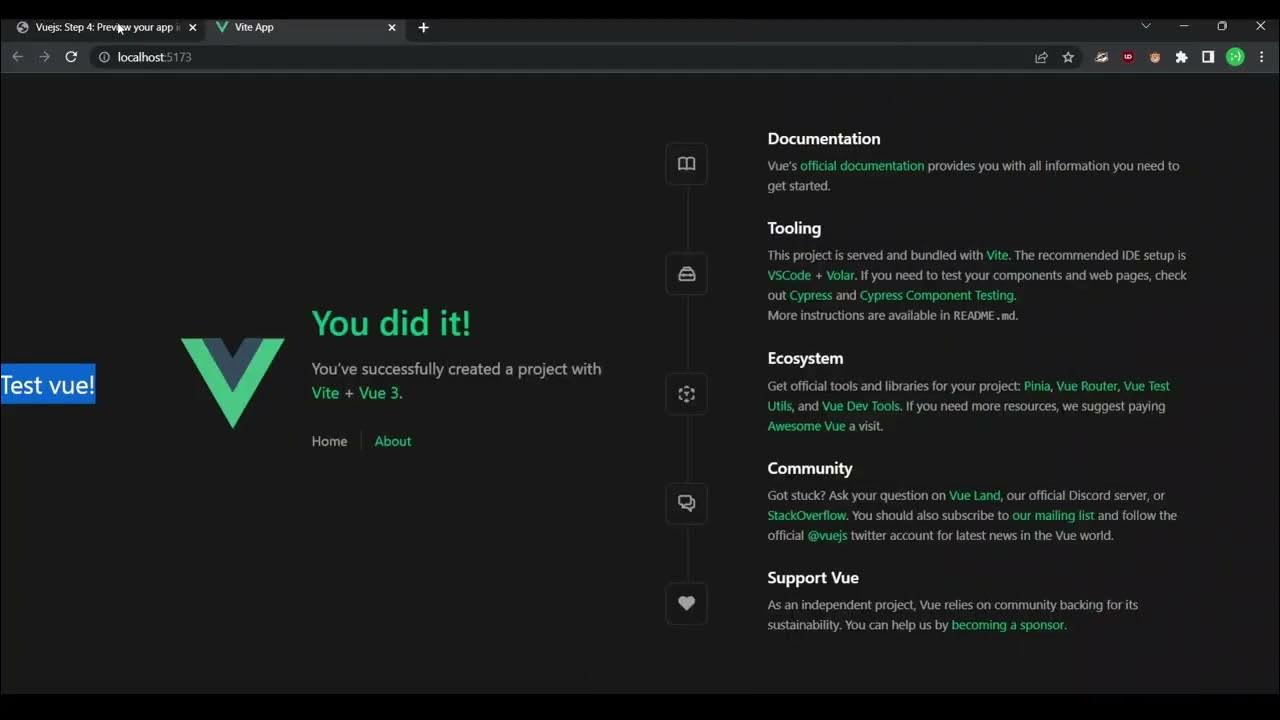Click the Community heading
This screenshot has width=1280, height=720.
click(x=810, y=468)
